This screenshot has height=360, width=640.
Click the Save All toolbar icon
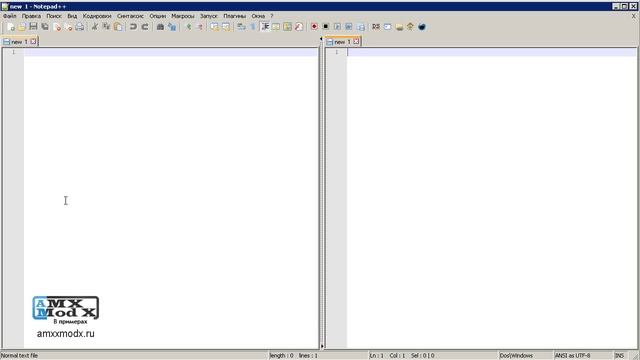pyautogui.click(x=44, y=27)
